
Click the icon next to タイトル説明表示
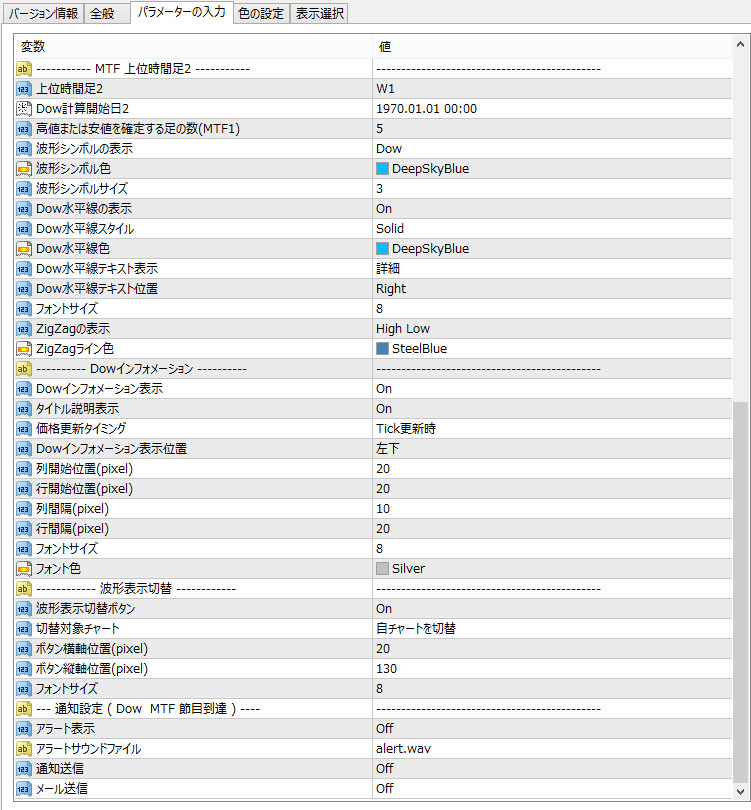(24, 409)
